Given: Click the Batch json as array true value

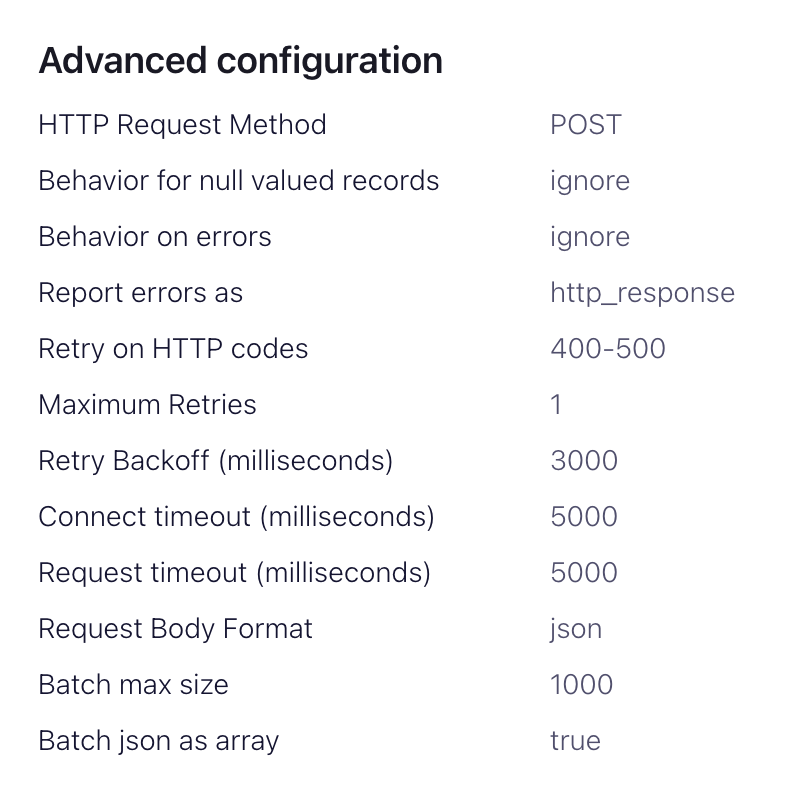Looking at the screenshot, I should coord(575,741).
